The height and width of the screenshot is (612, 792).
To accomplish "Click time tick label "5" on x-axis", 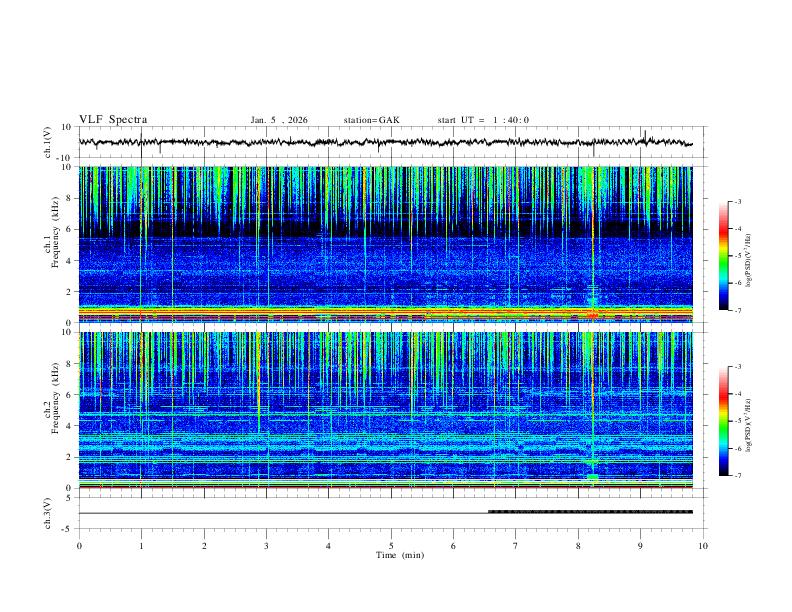I will (391, 546).
